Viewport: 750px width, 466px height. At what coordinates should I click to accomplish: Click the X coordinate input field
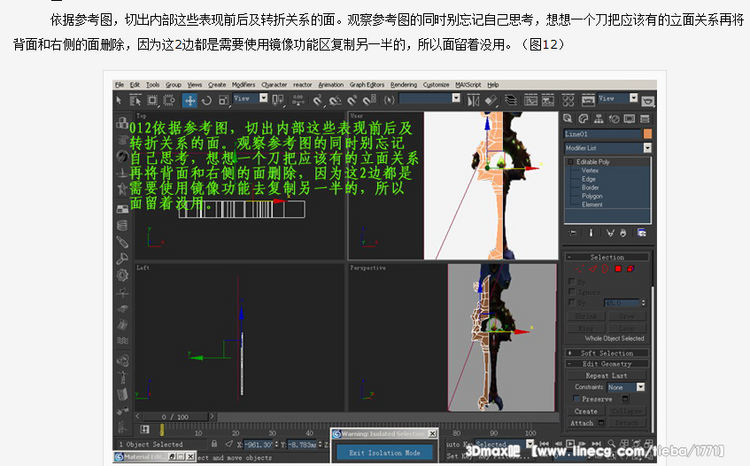pyautogui.click(x=258, y=444)
